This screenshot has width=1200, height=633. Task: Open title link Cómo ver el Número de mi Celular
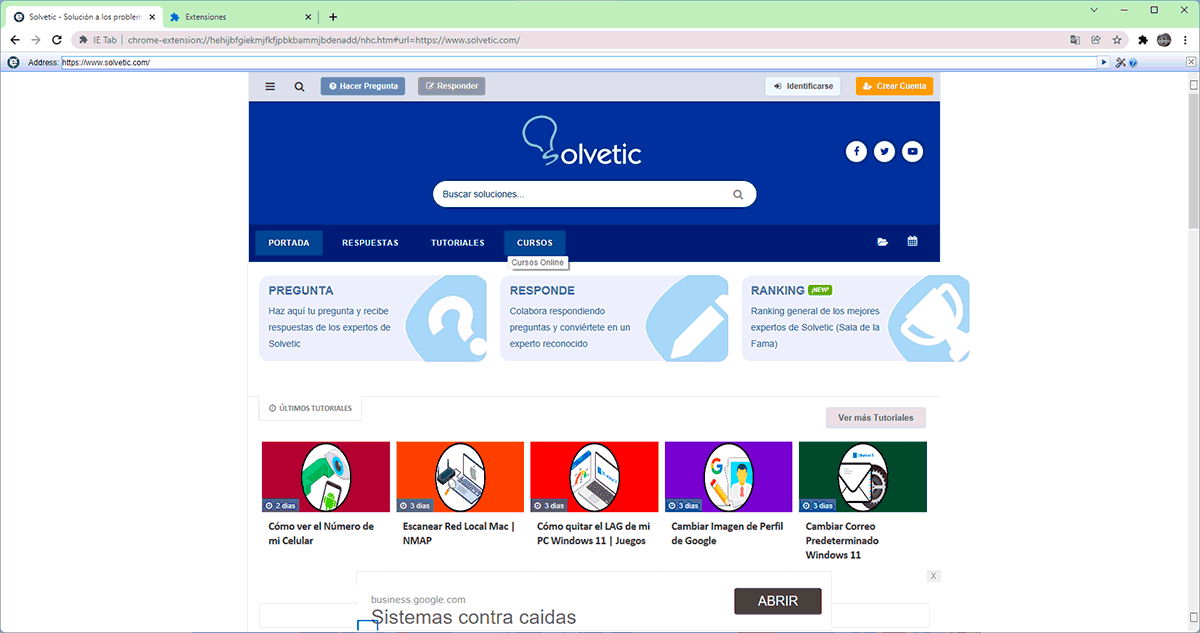321,533
